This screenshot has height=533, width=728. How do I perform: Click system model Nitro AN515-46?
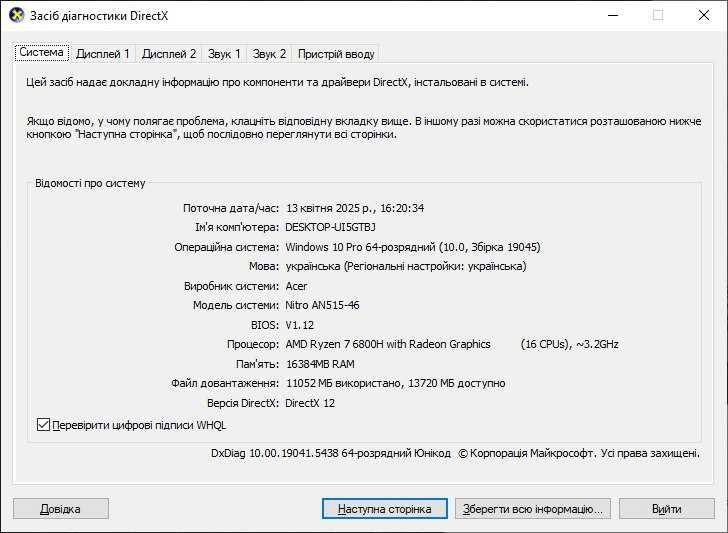click(322, 306)
